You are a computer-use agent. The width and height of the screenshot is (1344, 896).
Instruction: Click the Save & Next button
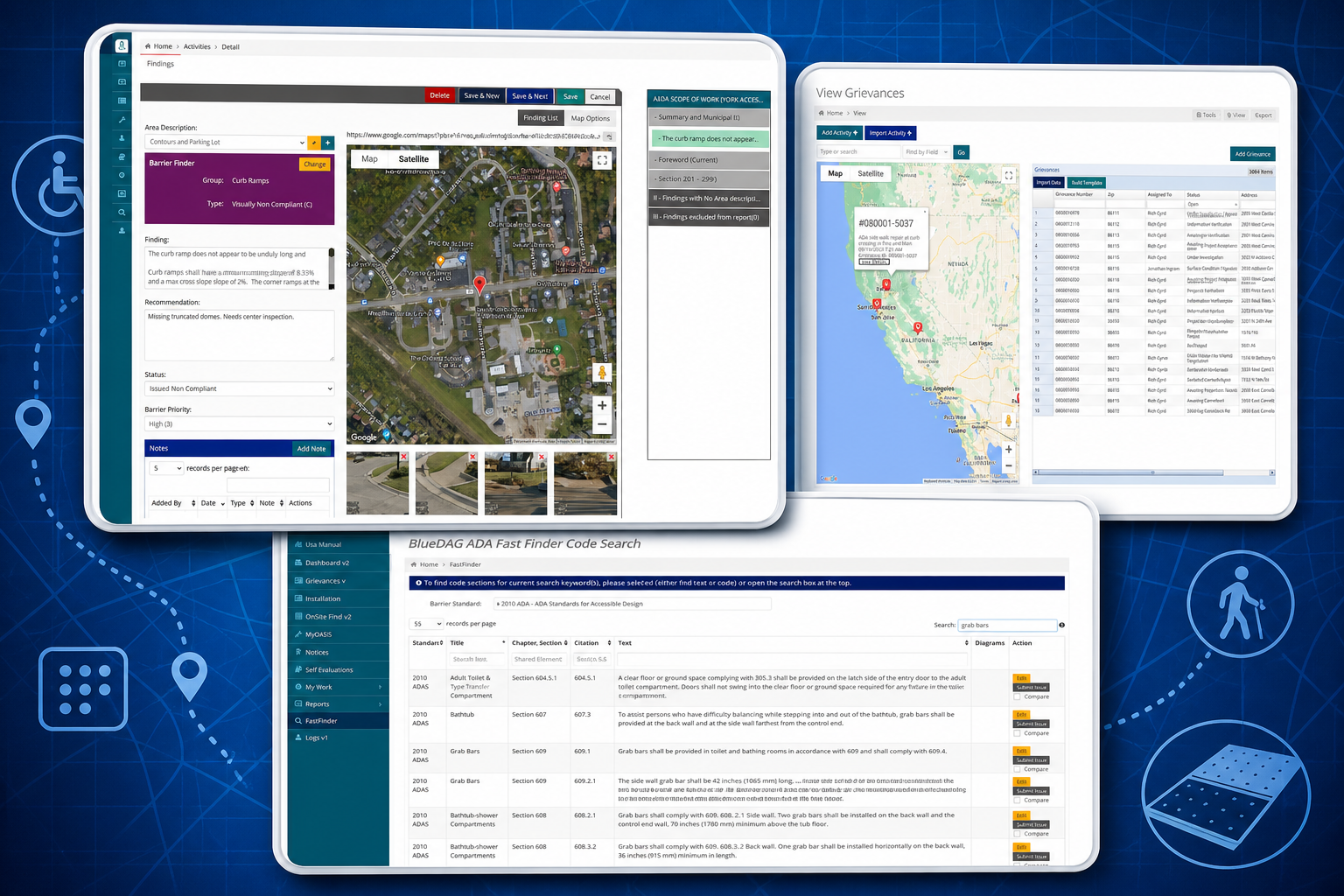tap(529, 96)
